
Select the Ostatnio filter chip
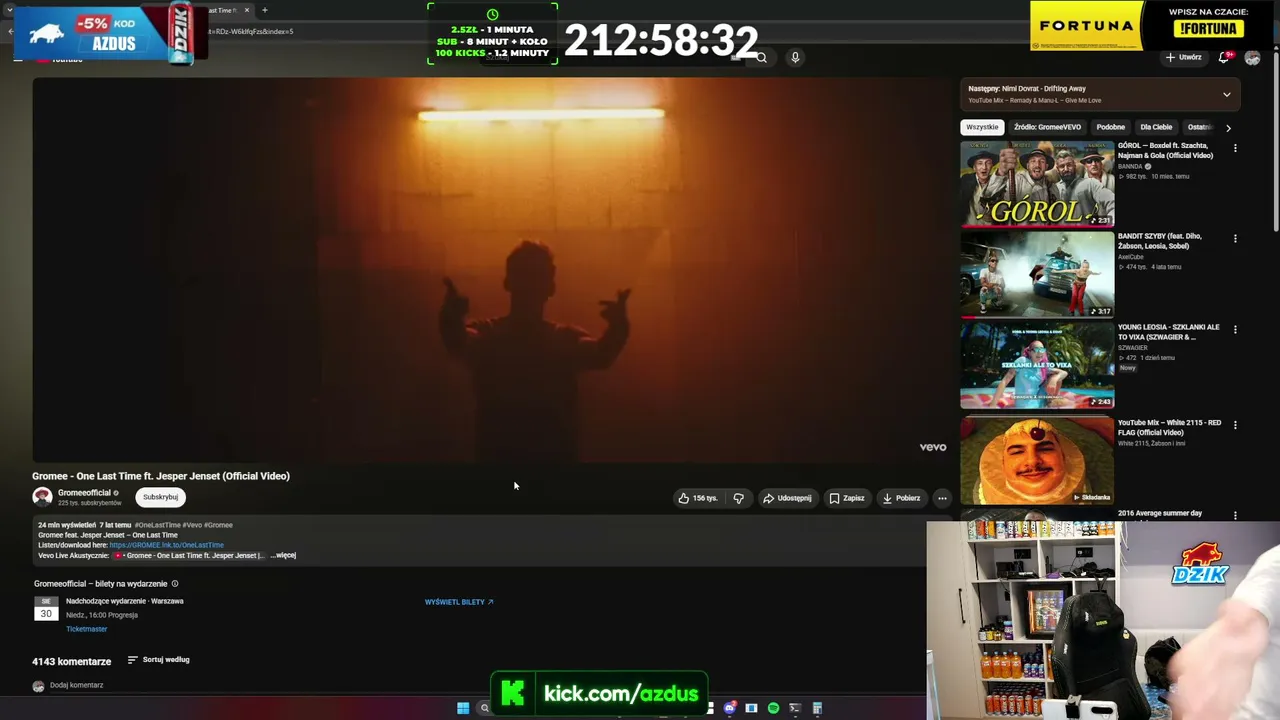tap(1199, 127)
